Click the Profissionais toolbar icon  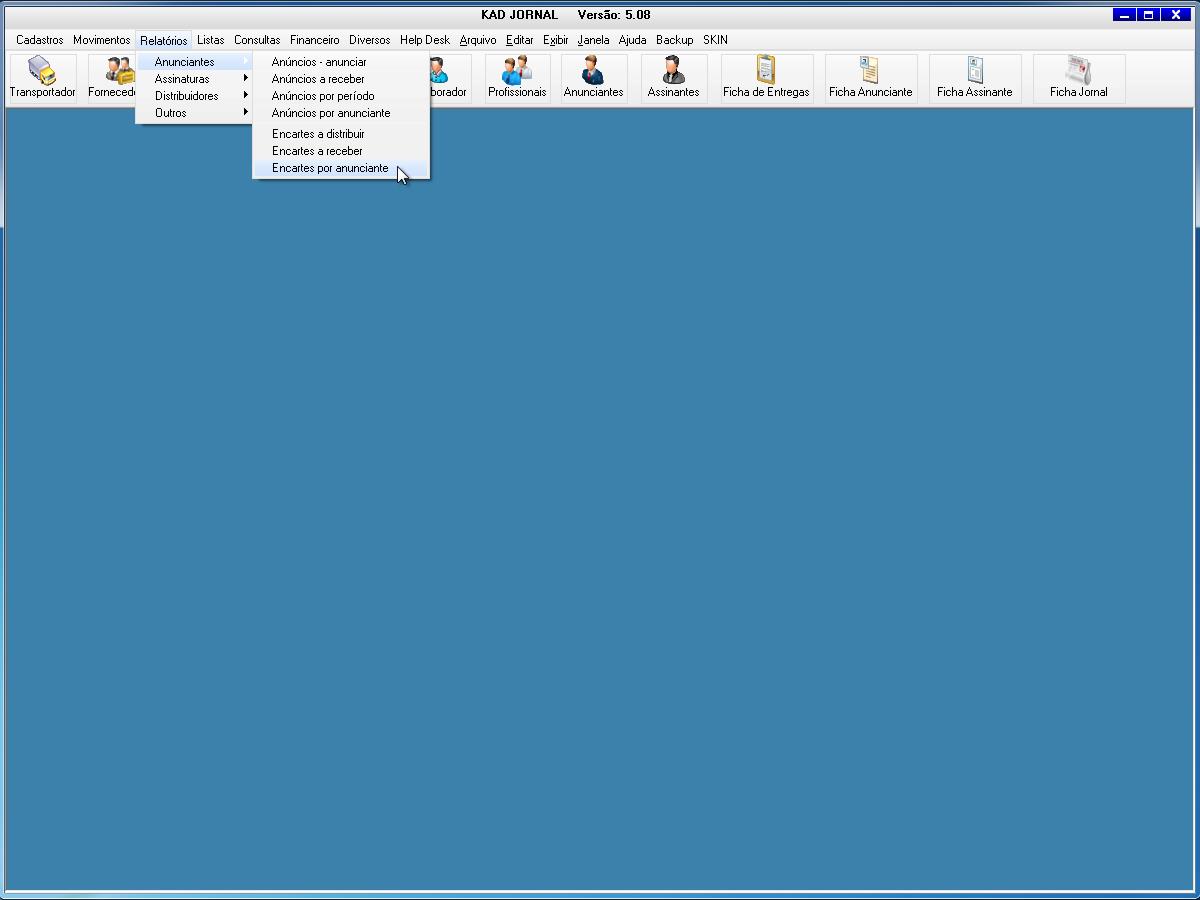tap(517, 78)
